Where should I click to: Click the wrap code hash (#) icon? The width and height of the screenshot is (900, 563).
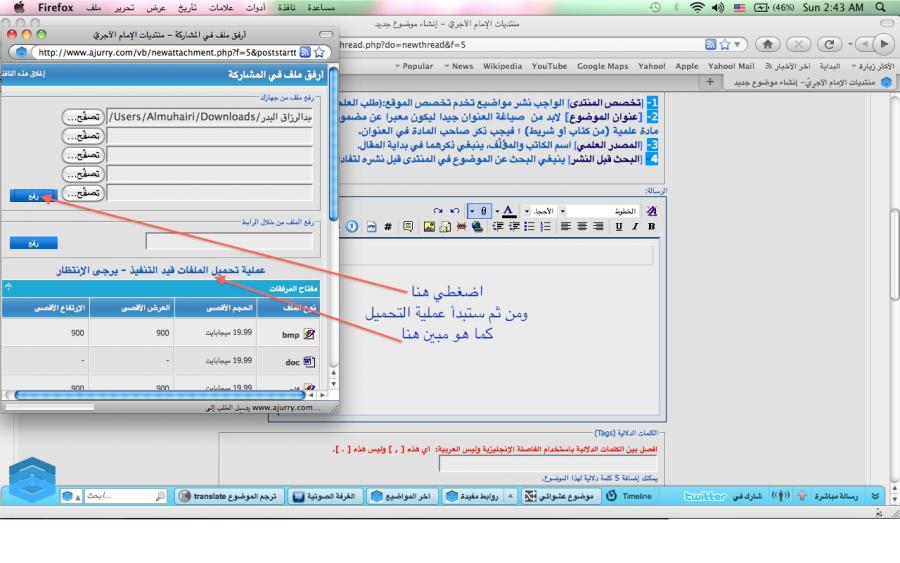[x=387, y=227]
